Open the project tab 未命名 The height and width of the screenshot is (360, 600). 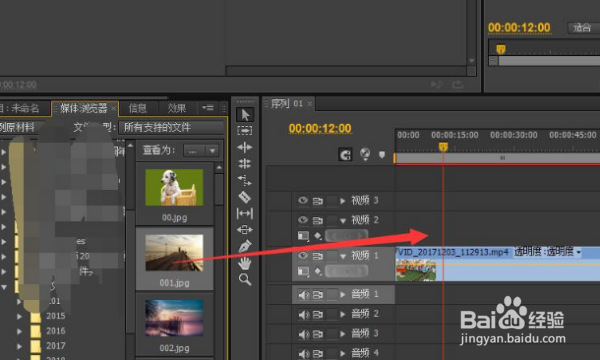(x=25, y=109)
